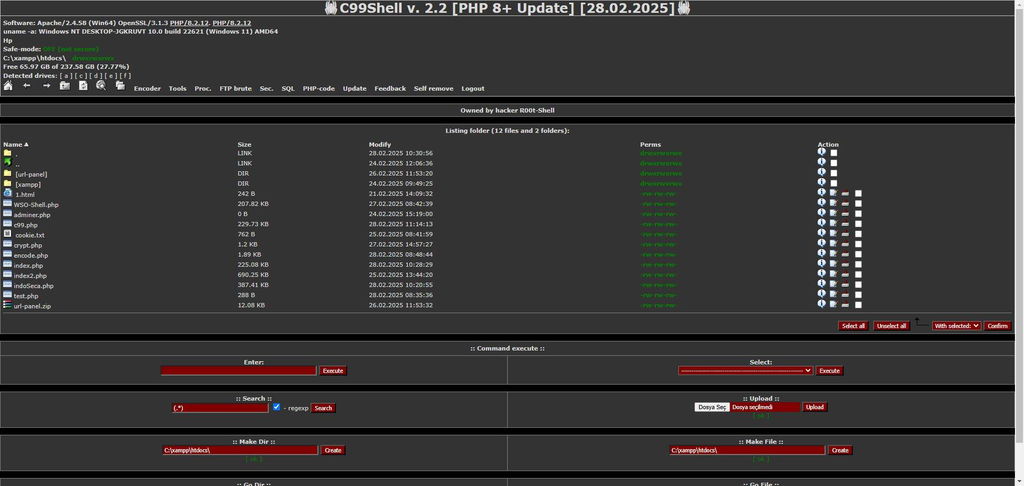The height and width of the screenshot is (486, 1024).
Task: Click the forward arrow navigation icon
Action: tap(46, 86)
